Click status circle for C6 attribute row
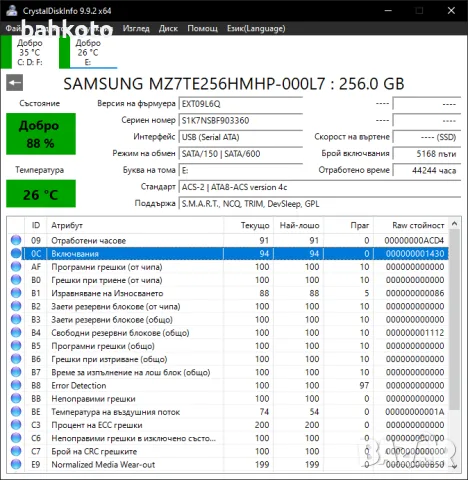This screenshot has width=468, height=480. (16, 438)
